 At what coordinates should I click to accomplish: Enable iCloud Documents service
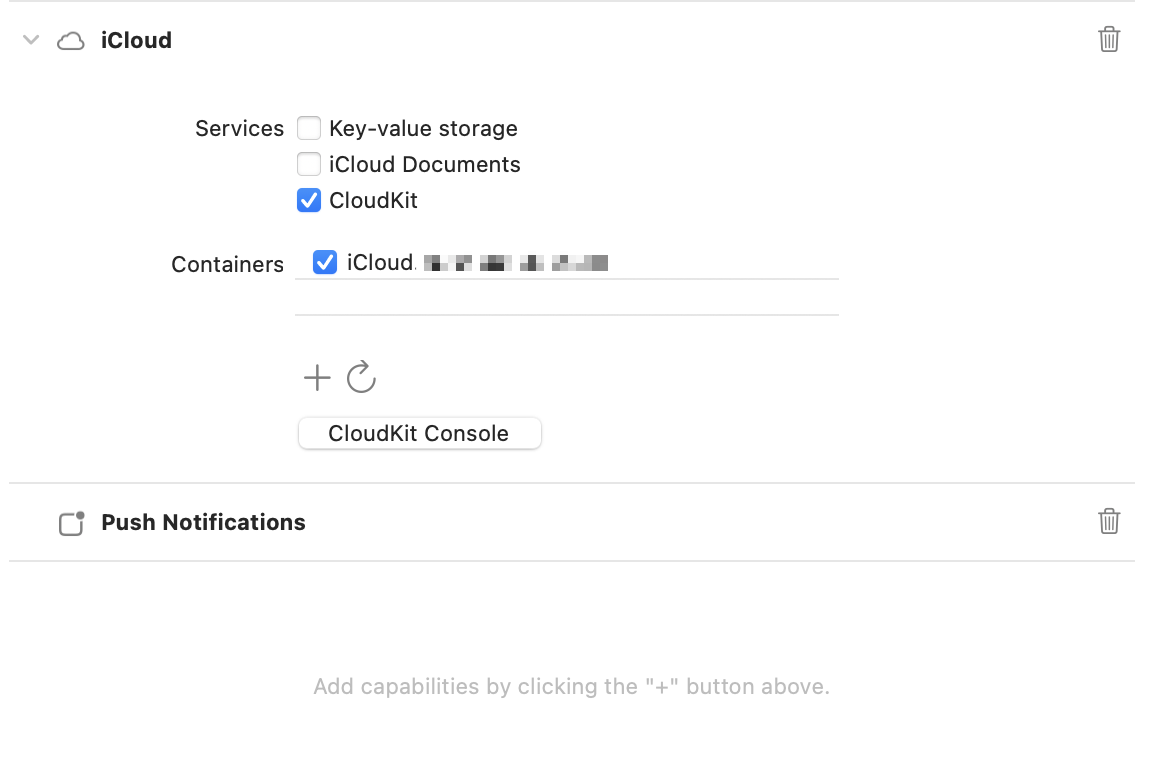pyautogui.click(x=310, y=164)
